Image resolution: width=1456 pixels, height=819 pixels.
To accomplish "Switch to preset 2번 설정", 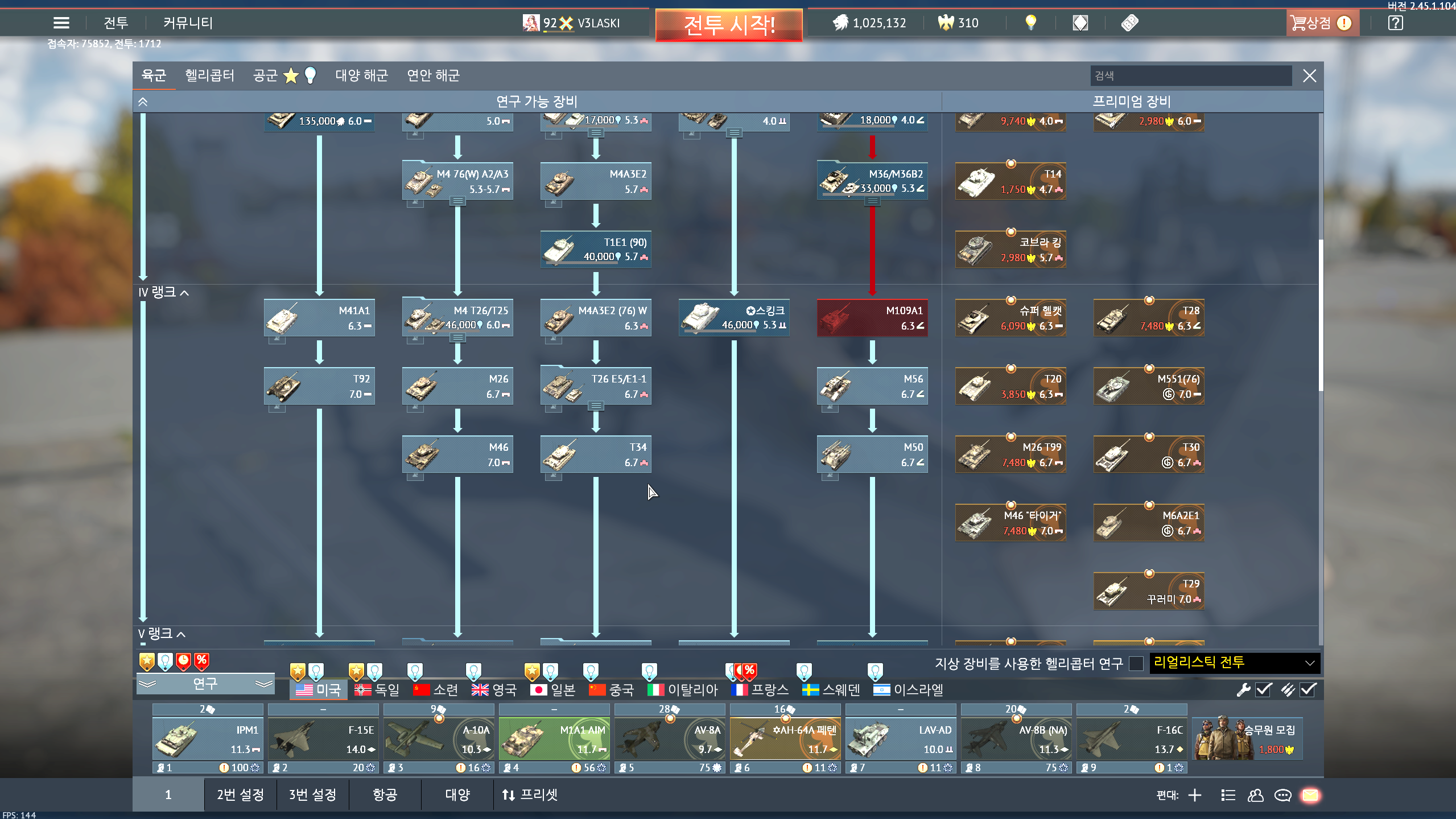I will pos(240,795).
